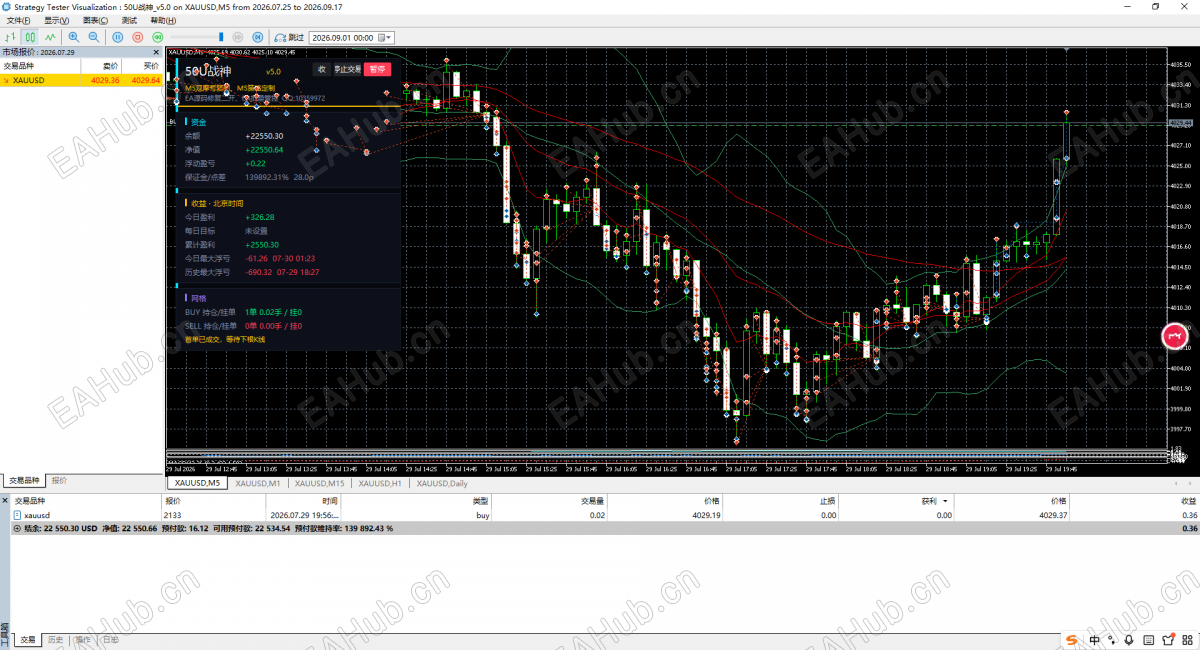Pause the strategy test visualization
This screenshot has height=650, width=1200.
click(x=118, y=37)
